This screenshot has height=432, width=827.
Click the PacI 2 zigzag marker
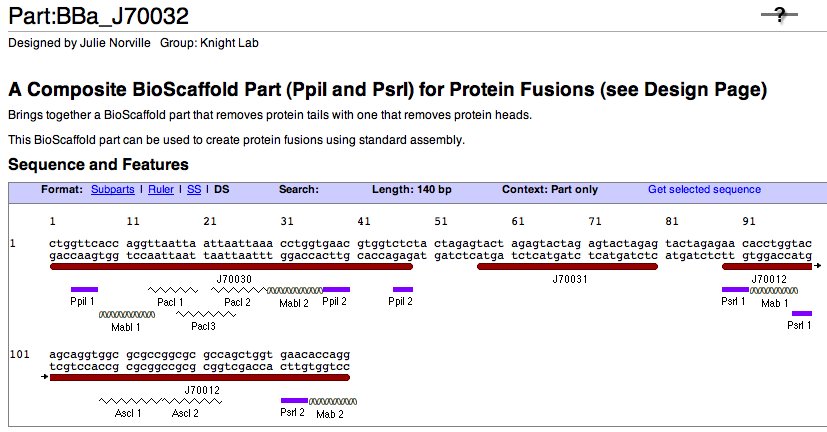238,289
